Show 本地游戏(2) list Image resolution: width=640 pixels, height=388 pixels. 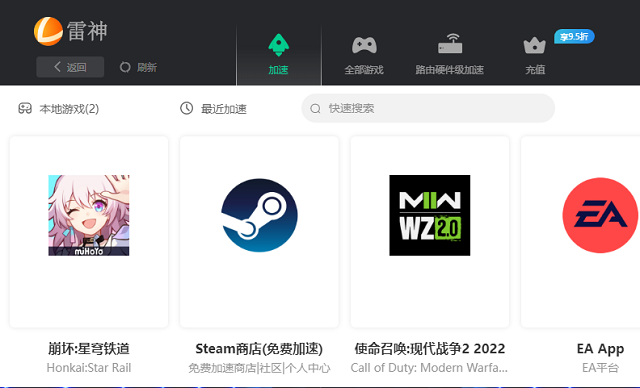point(58,109)
